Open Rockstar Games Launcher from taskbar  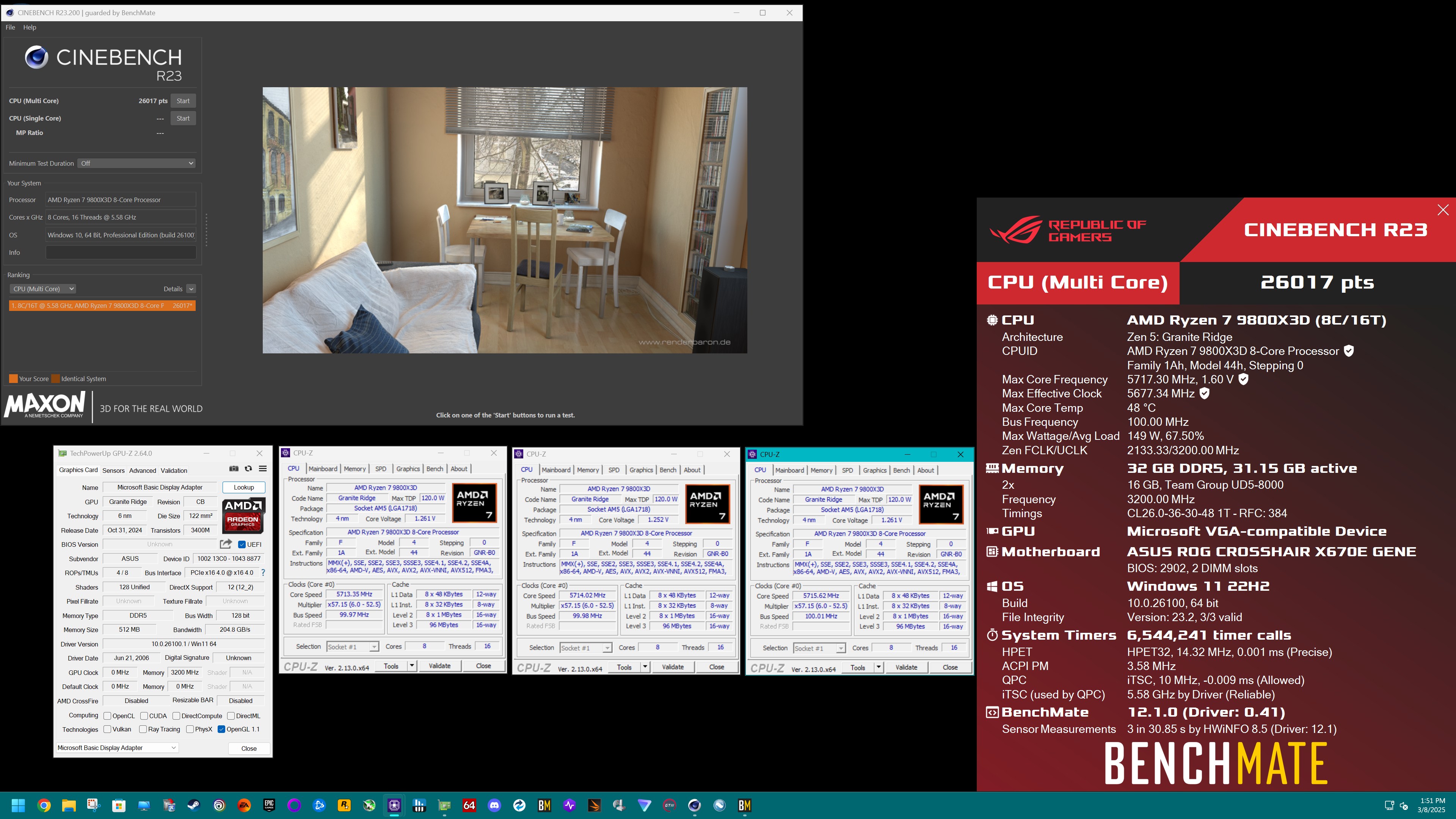tap(344, 805)
